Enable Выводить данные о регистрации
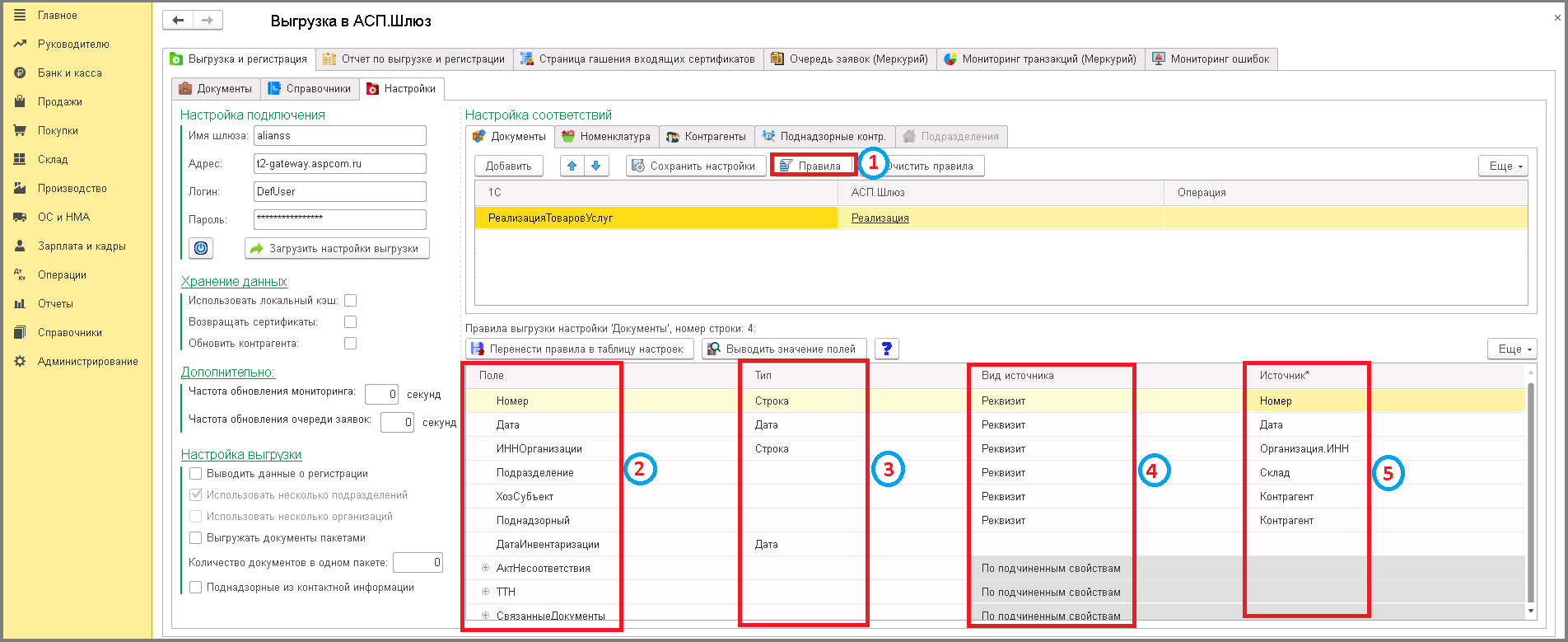Screen dimensions: 1568x642 (196, 474)
